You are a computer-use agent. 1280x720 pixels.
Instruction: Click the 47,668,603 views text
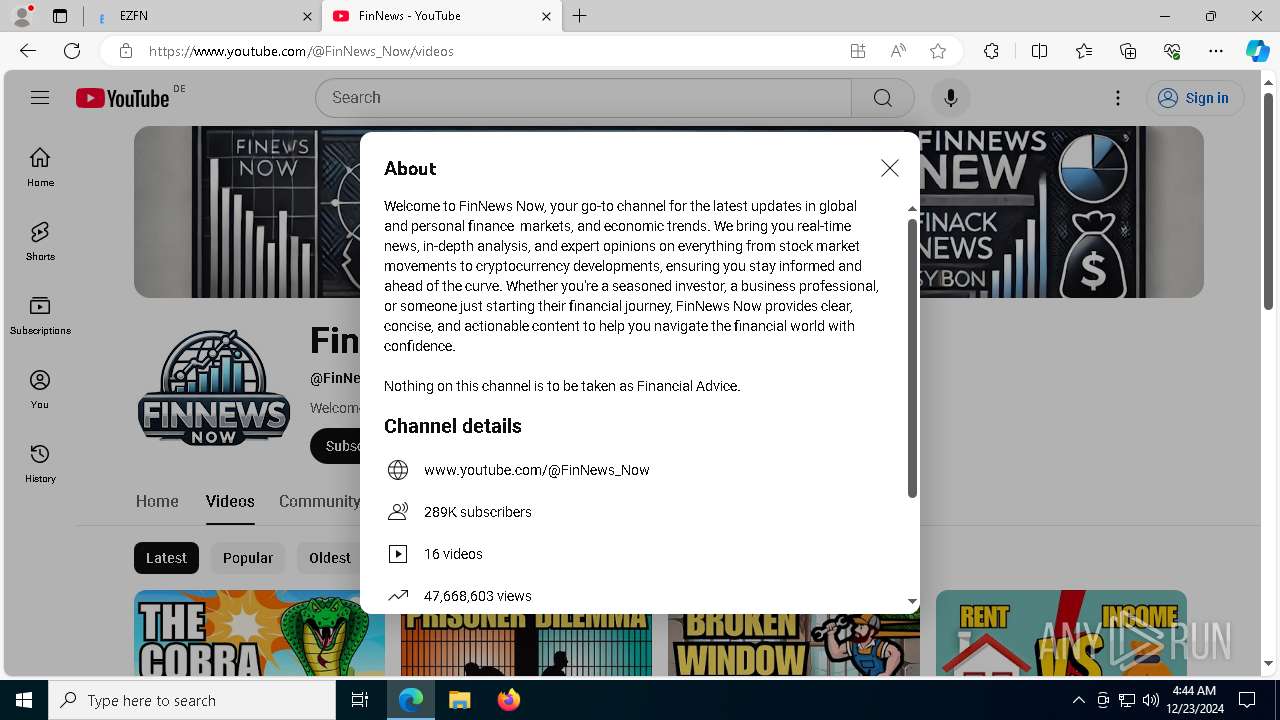(478, 596)
